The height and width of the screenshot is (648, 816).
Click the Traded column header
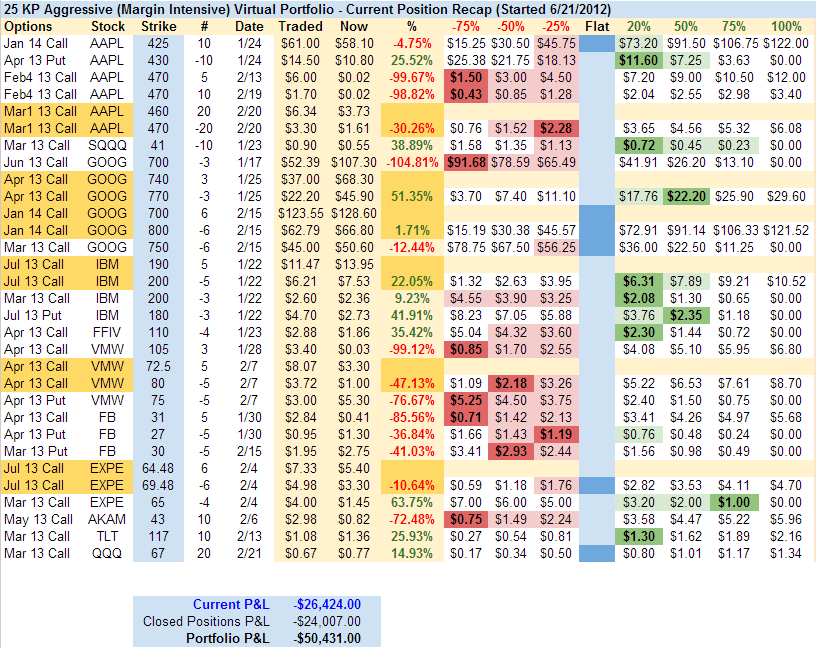pos(300,25)
